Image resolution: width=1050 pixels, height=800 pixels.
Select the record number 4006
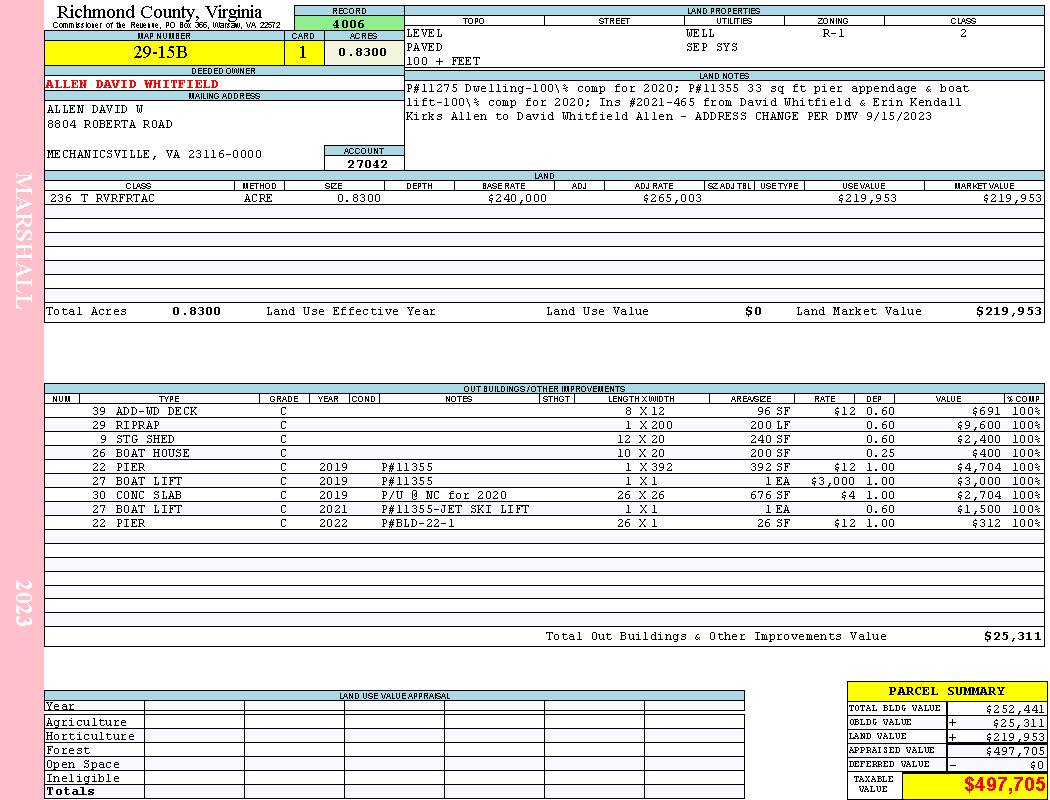tap(349, 24)
